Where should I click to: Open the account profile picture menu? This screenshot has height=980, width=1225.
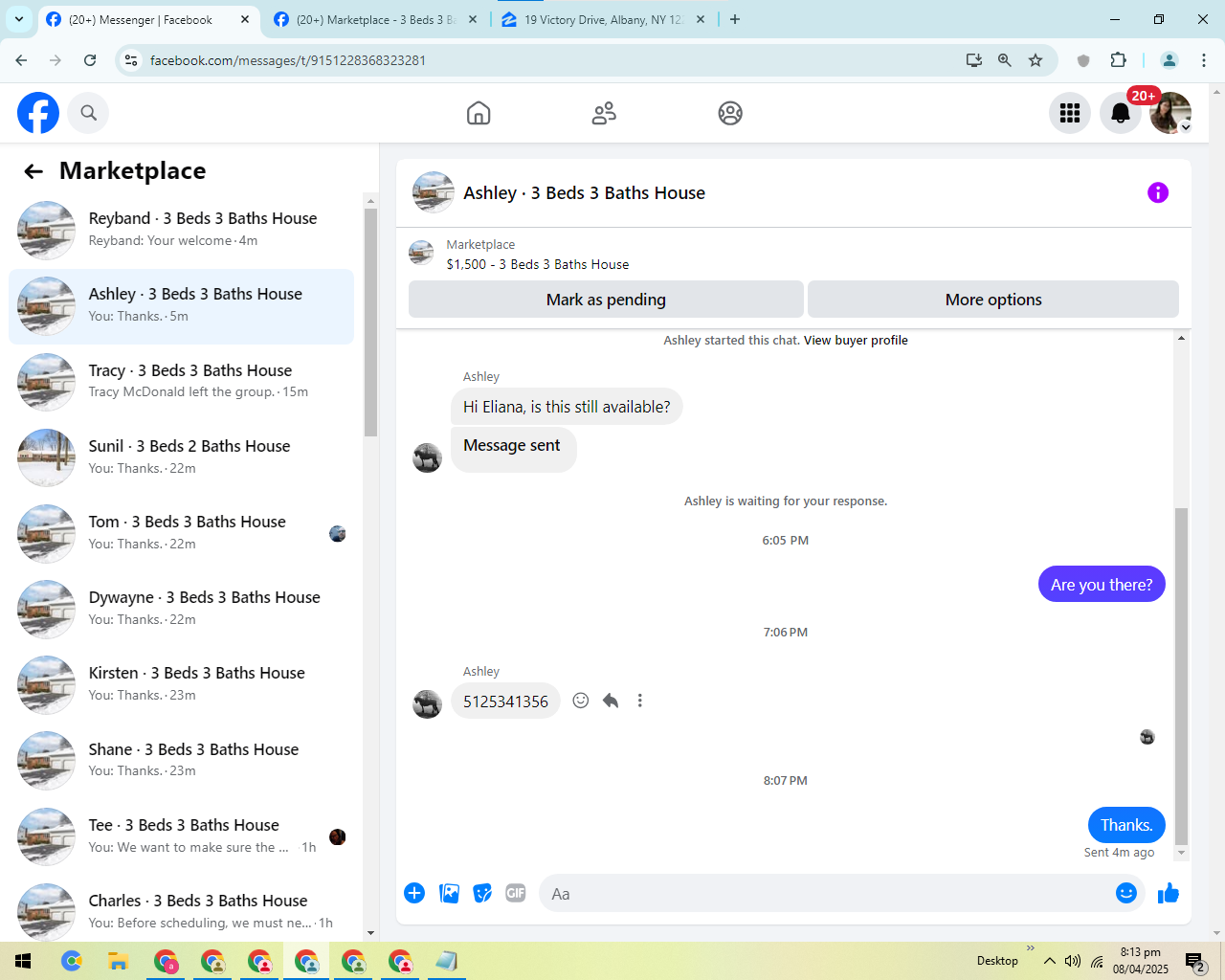tap(1170, 113)
